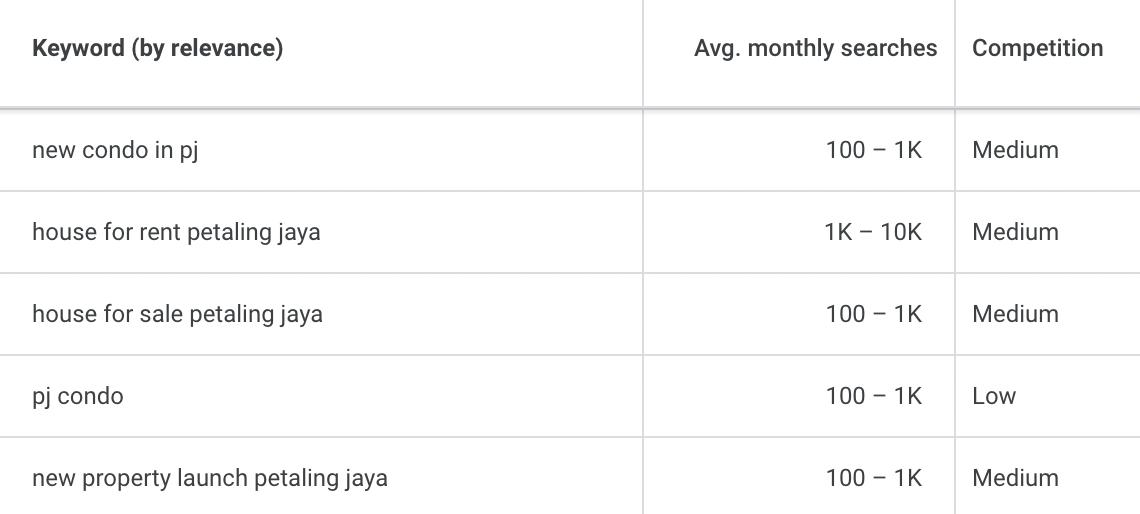The height and width of the screenshot is (514, 1140).
Task: Click search volume for house for sale petaling jaya
Action: click(873, 314)
